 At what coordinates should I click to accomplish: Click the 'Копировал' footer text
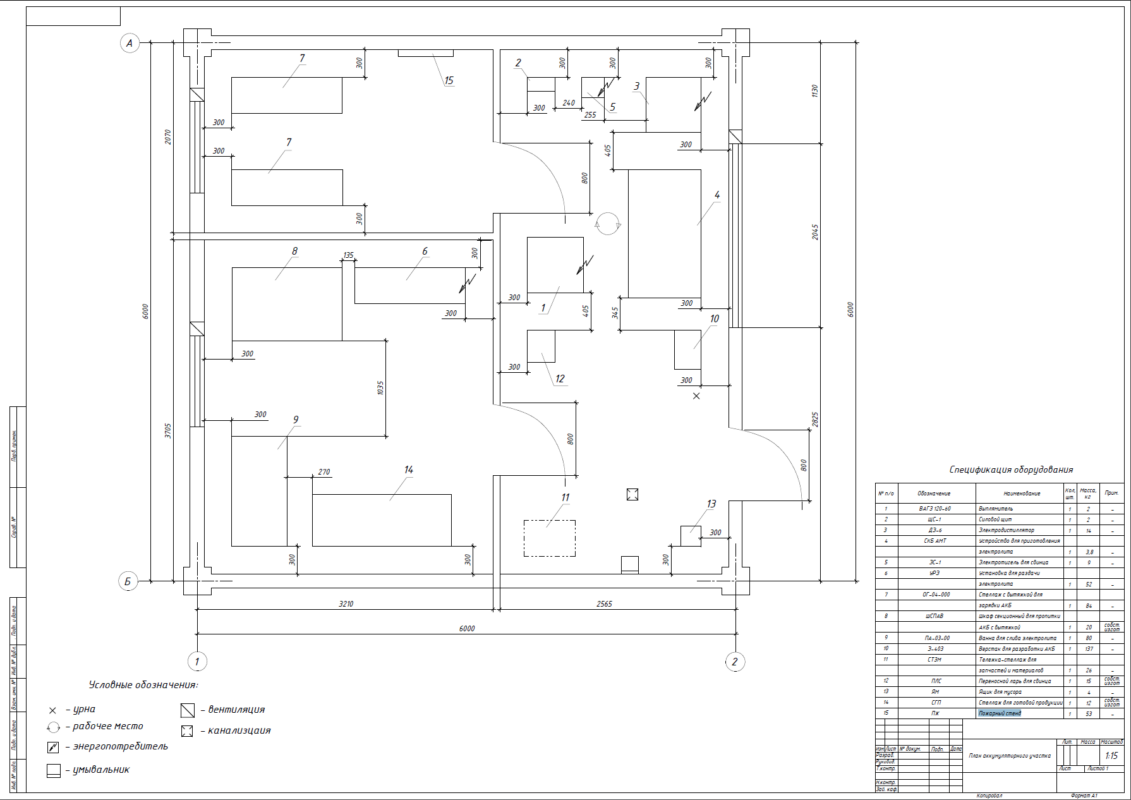pos(988,796)
